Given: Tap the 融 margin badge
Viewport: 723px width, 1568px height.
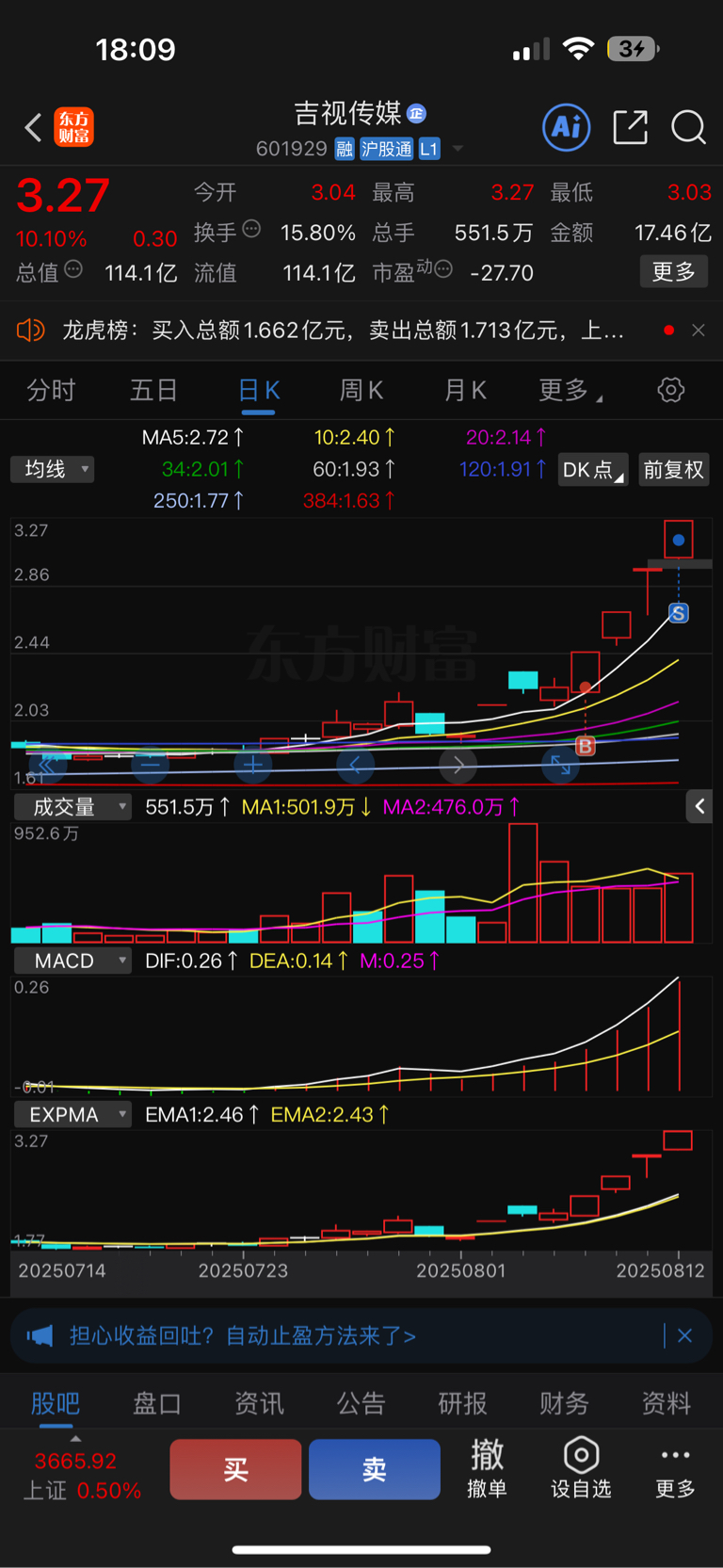Looking at the screenshot, I should pyautogui.click(x=345, y=149).
